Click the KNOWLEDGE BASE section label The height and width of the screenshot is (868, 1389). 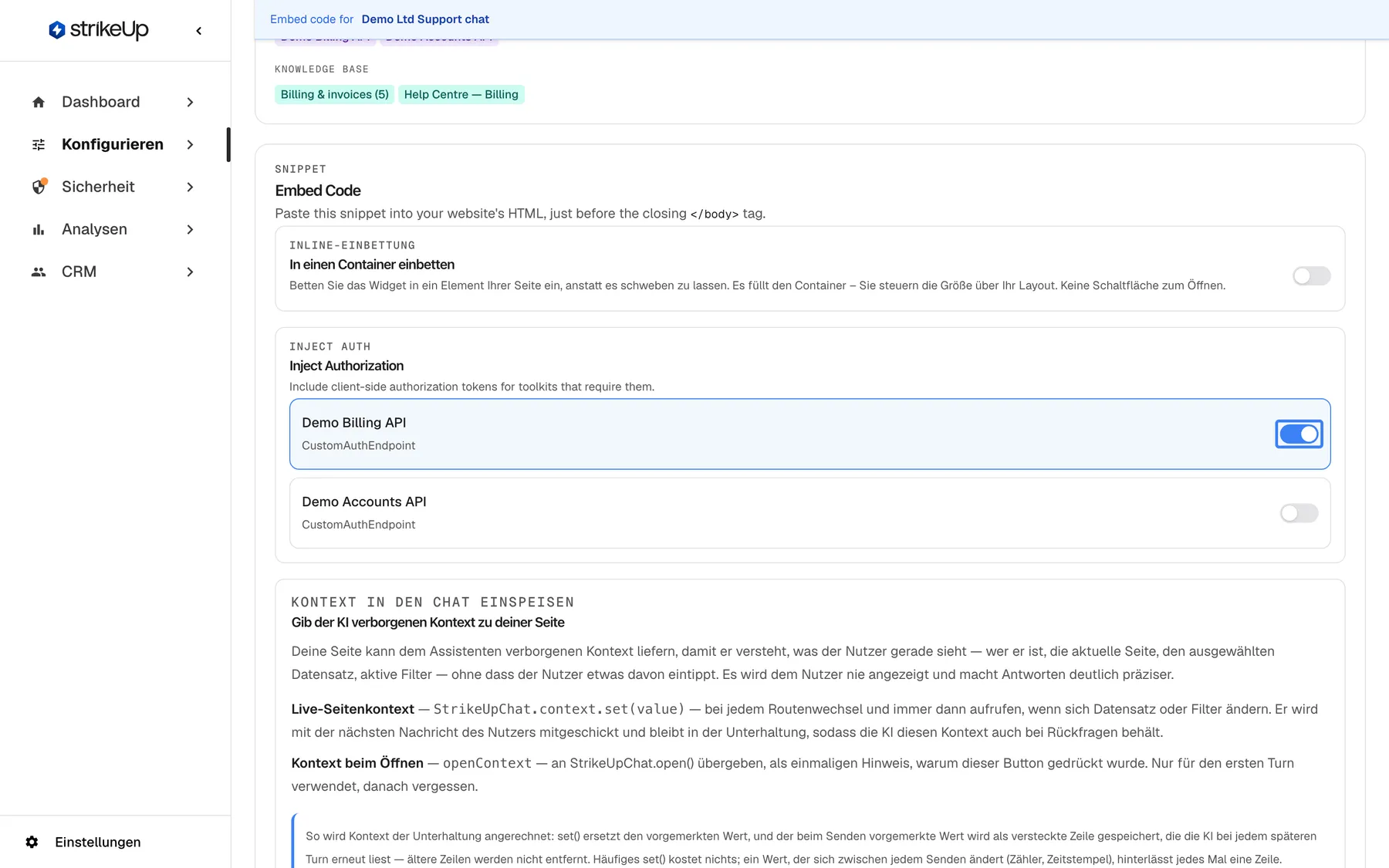tap(322, 69)
